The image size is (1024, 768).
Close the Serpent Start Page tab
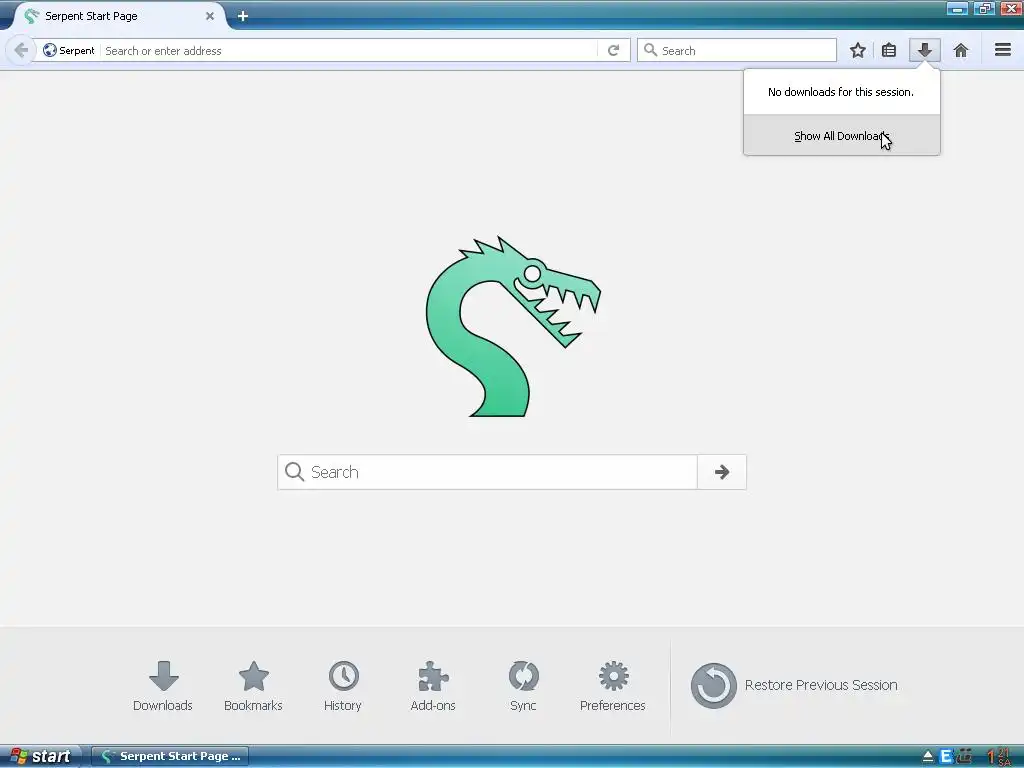click(210, 16)
